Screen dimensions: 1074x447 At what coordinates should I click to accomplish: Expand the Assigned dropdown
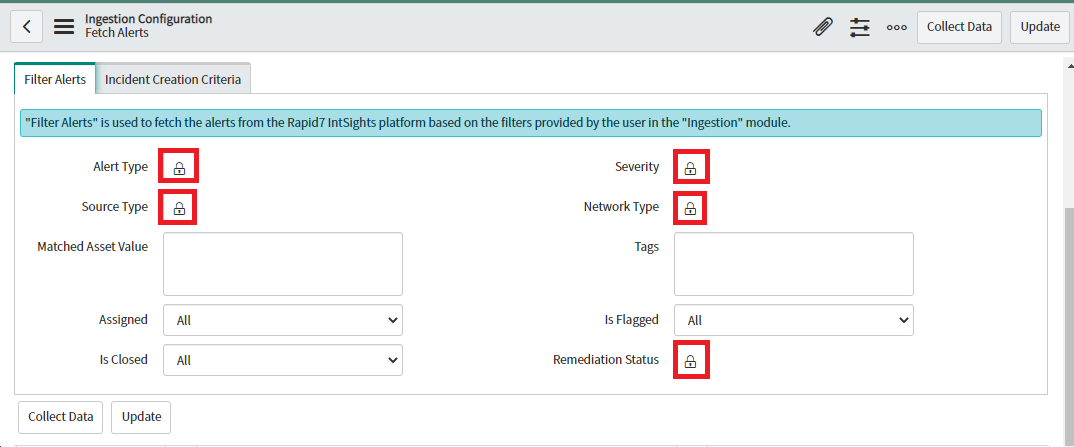pos(282,320)
